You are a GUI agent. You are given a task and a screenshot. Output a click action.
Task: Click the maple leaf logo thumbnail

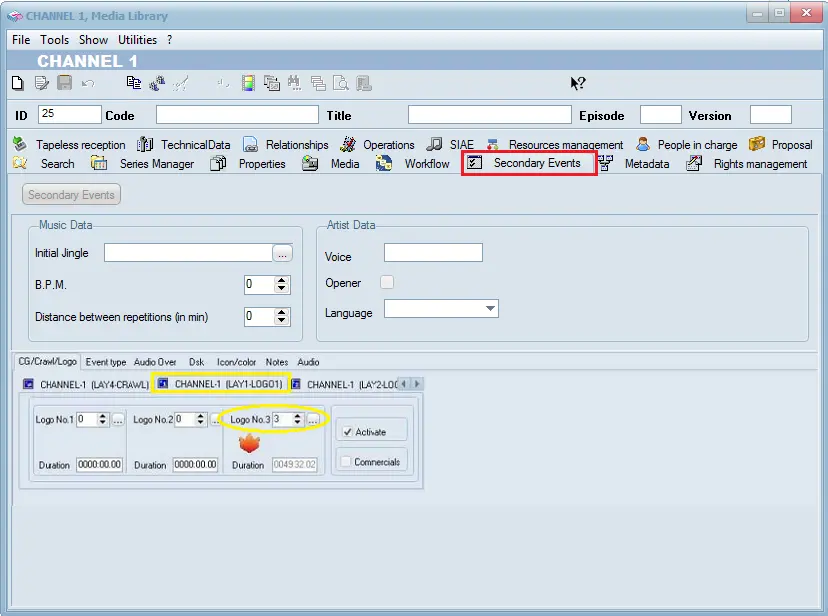pyautogui.click(x=249, y=443)
